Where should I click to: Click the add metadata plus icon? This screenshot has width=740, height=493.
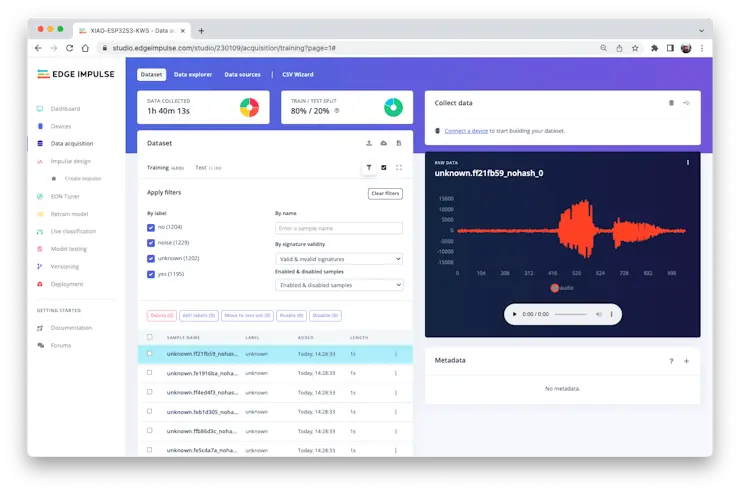pos(686,361)
